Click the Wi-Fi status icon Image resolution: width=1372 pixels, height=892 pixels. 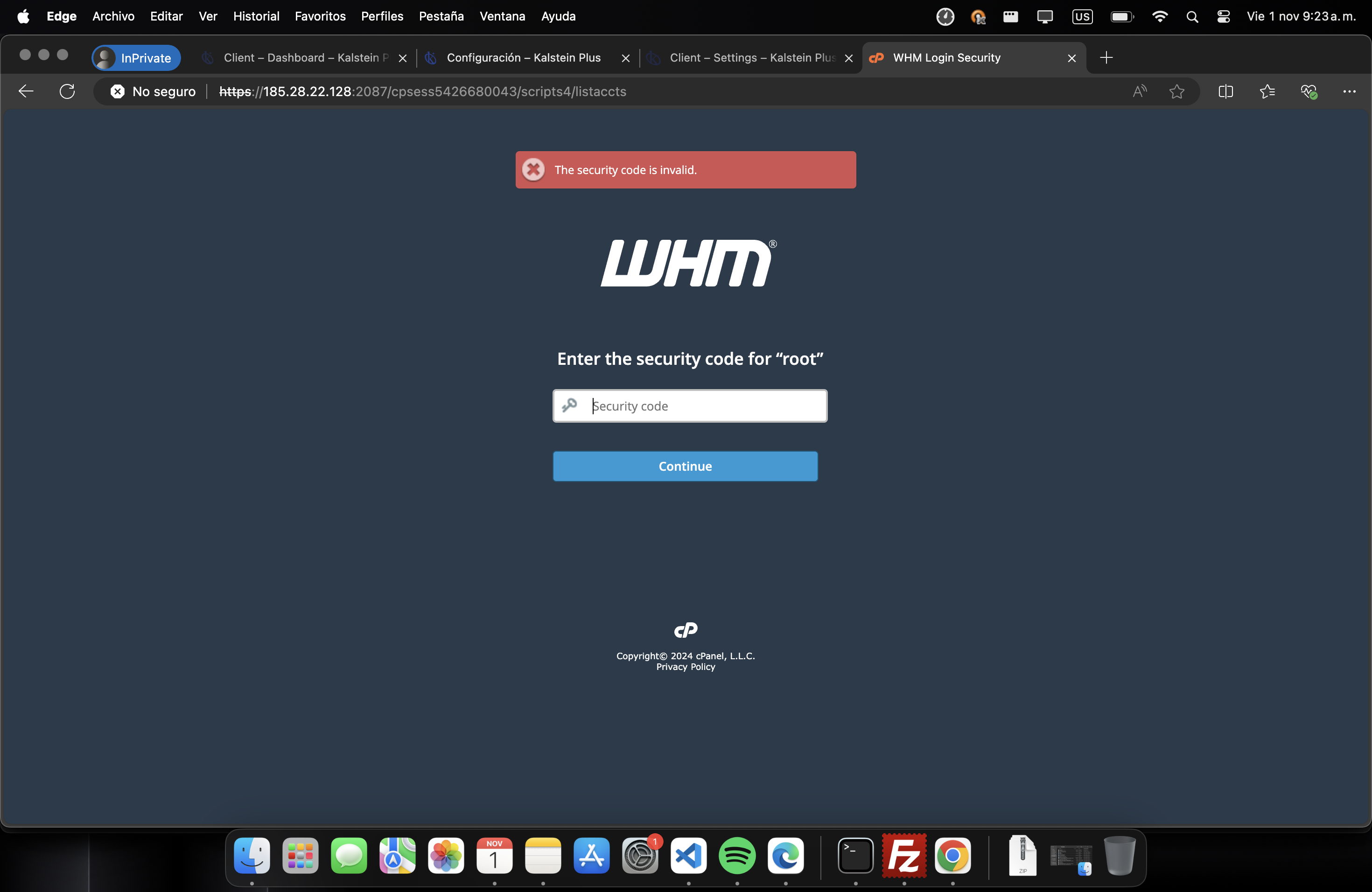click(1159, 17)
